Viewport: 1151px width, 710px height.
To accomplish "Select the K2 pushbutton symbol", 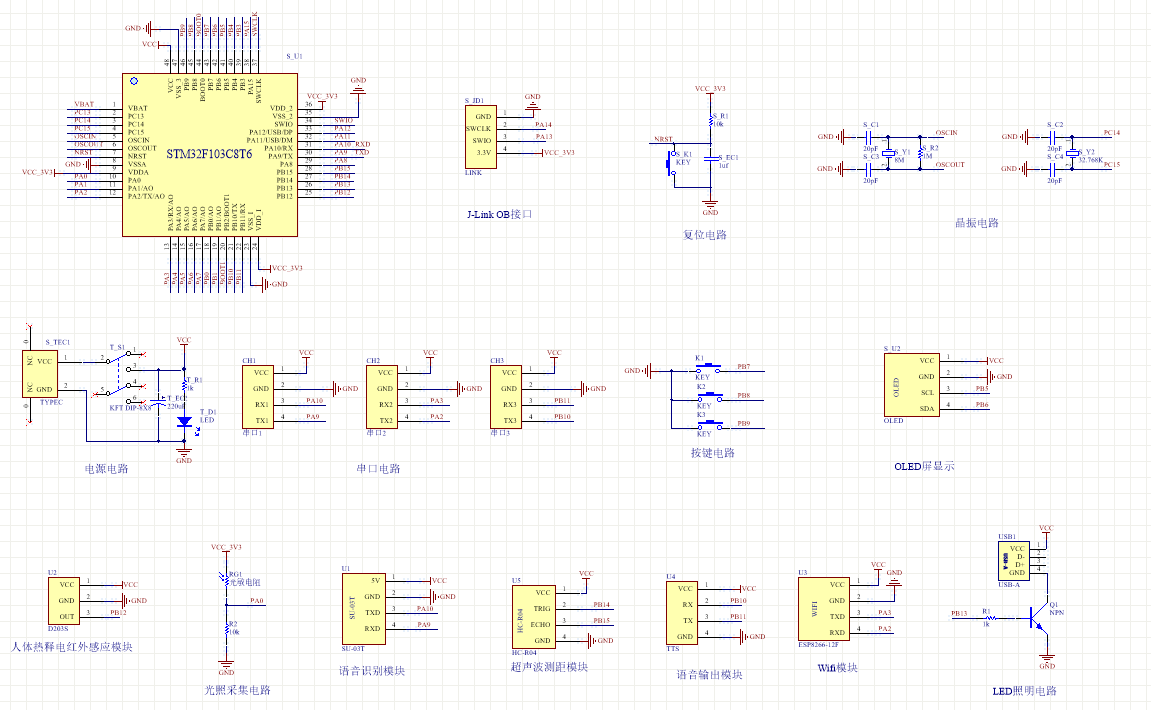I will pos(709,397).
